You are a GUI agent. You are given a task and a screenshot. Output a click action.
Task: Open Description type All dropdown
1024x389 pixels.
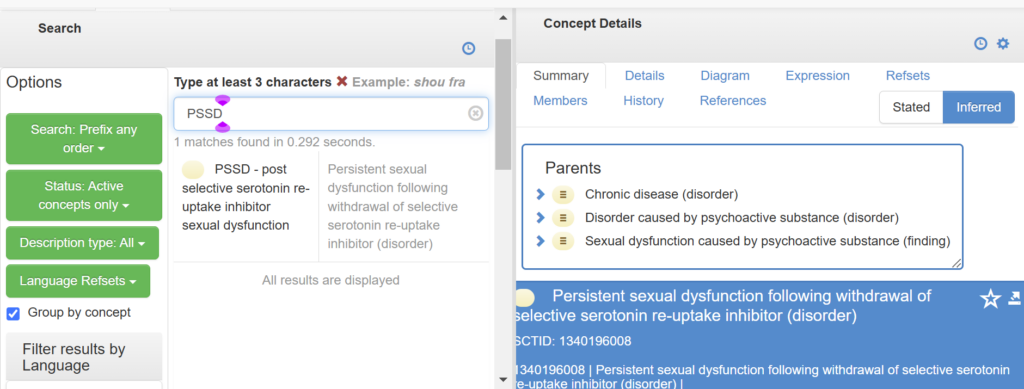pyautogui.click(x=82, y=243)
